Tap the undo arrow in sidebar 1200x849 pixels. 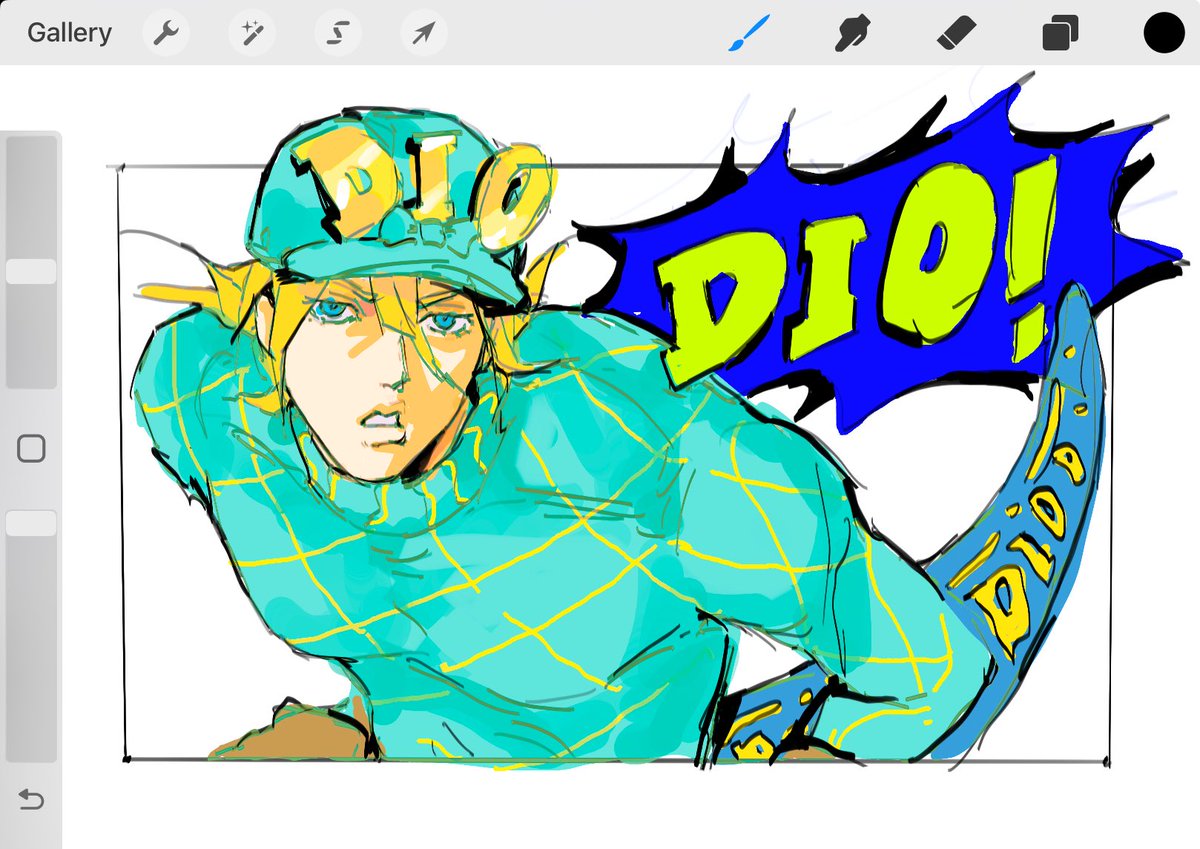32,800
